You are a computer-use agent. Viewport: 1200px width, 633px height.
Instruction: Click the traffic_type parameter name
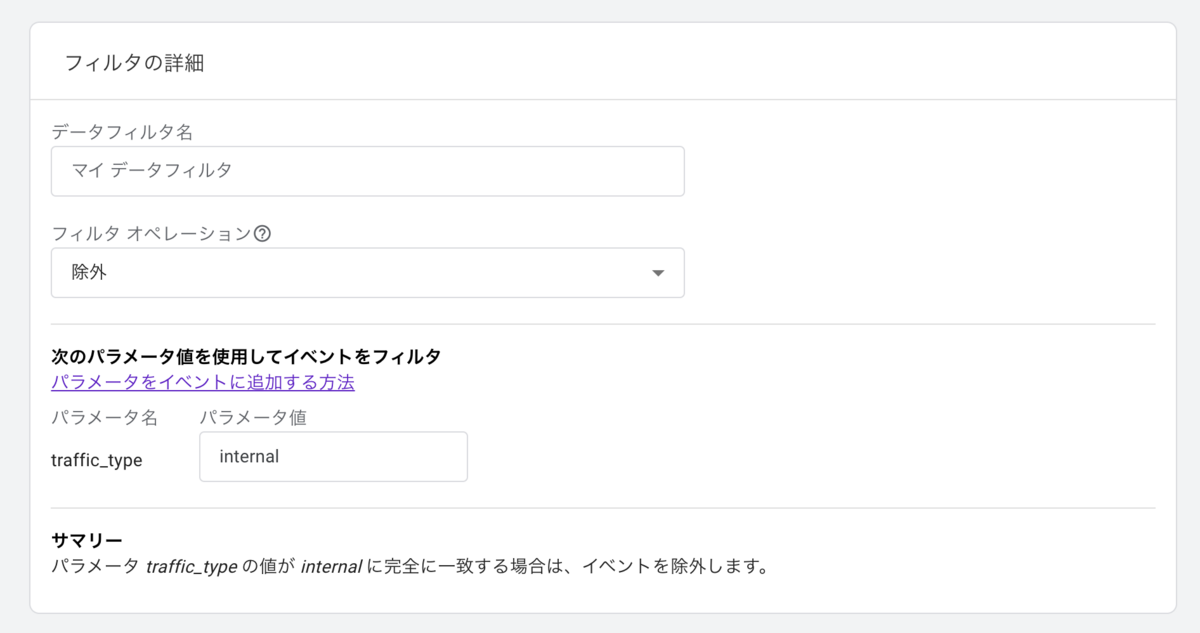pos(96,460)
